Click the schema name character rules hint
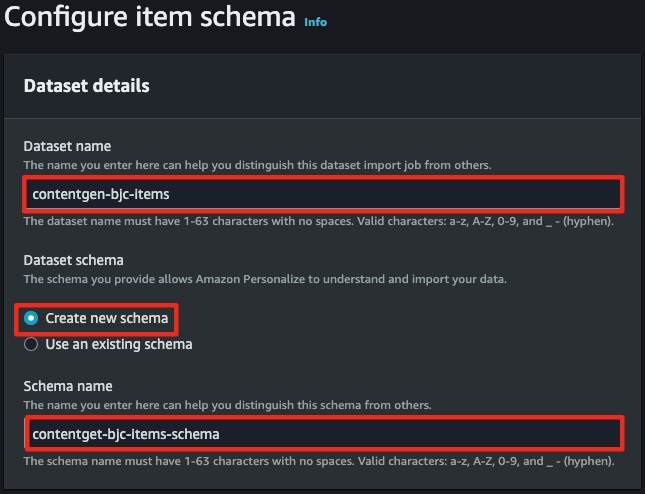This screenshot has height=494, width=645. 319,461
